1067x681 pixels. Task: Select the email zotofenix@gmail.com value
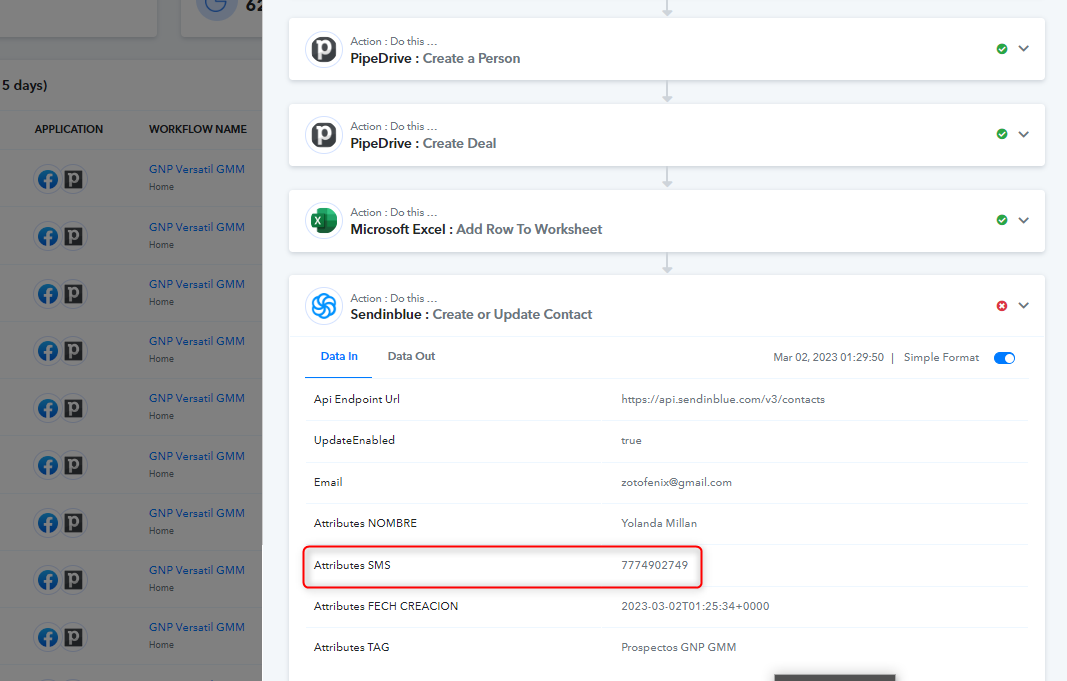(x=676, y=482)
